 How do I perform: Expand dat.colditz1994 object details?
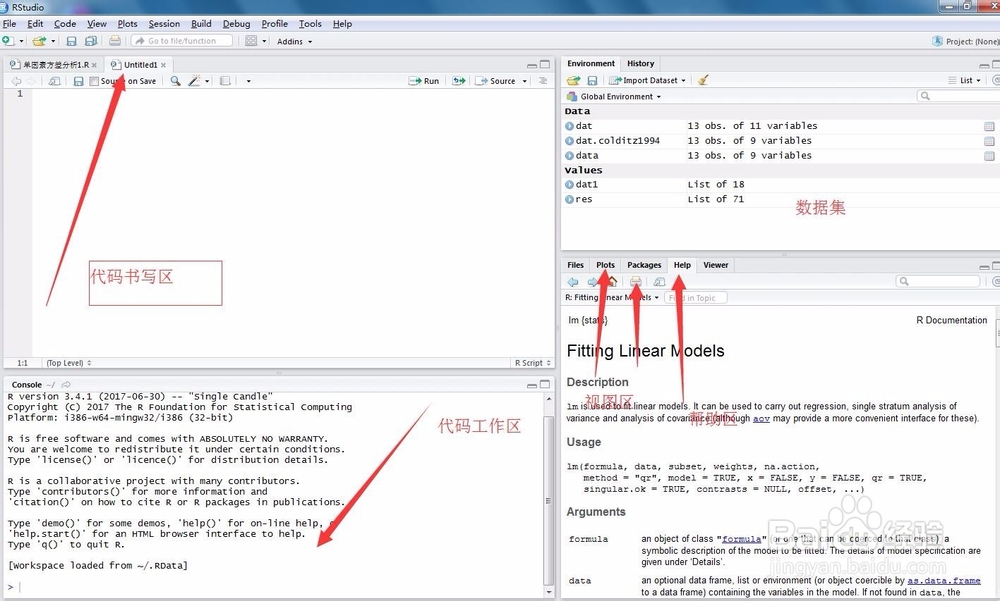coord(569,141)
